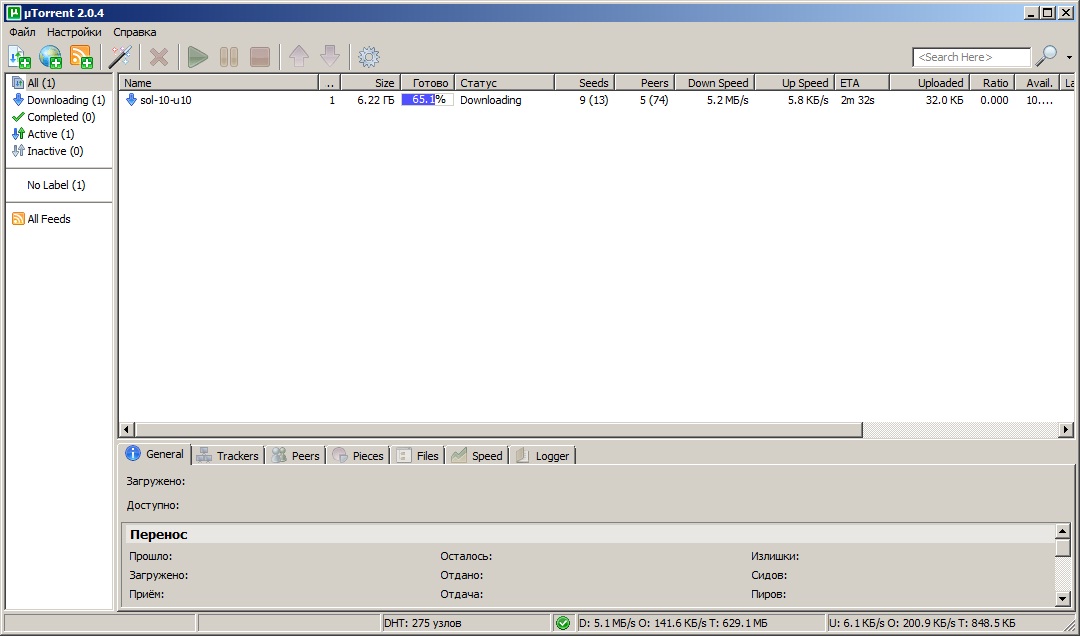Pause the torrent using the toolbar
This screenshot has width=1080, height=636.
click(x=229, y=57)
